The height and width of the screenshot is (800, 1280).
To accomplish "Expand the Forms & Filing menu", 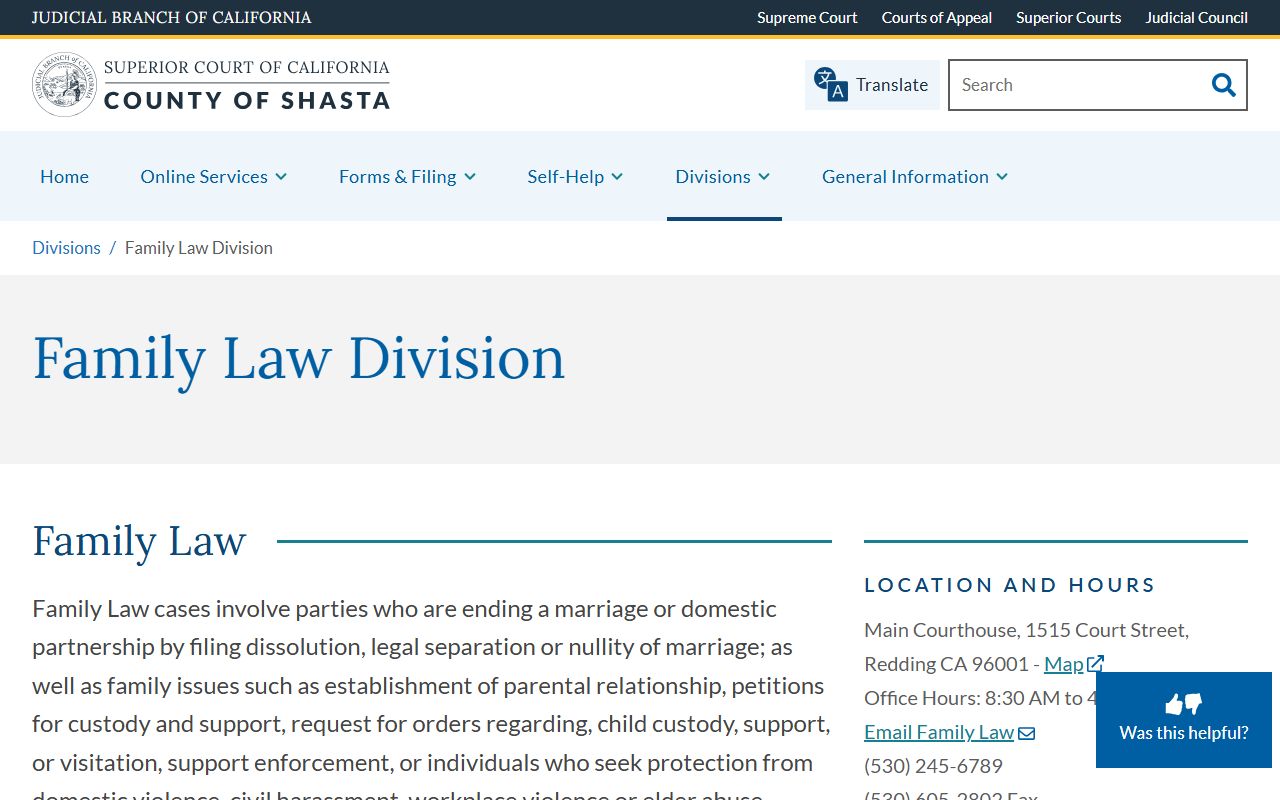I will [x=407, y=176].
